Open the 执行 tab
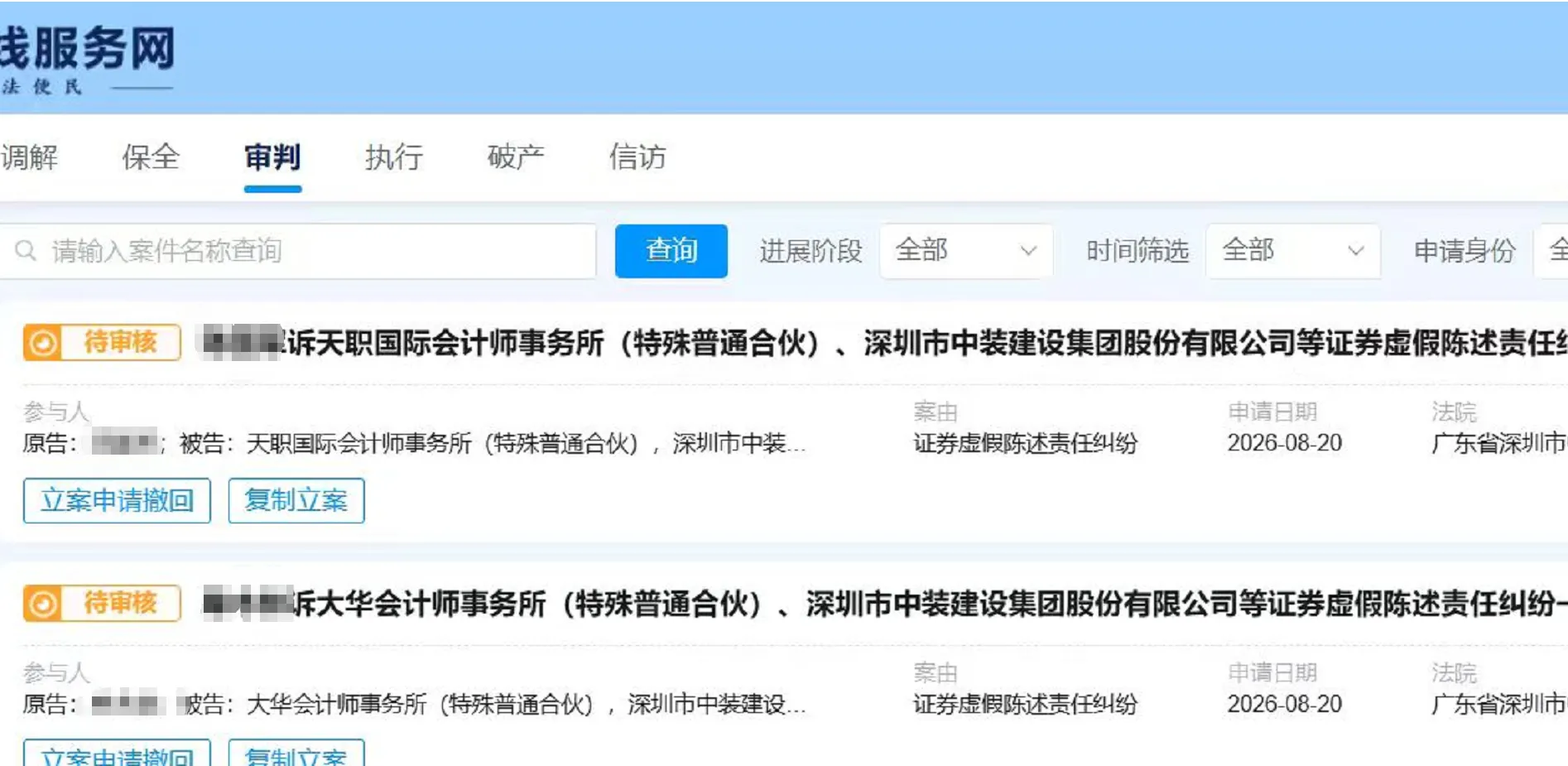Screen dimensions: 1568x766 click(394, 157)
